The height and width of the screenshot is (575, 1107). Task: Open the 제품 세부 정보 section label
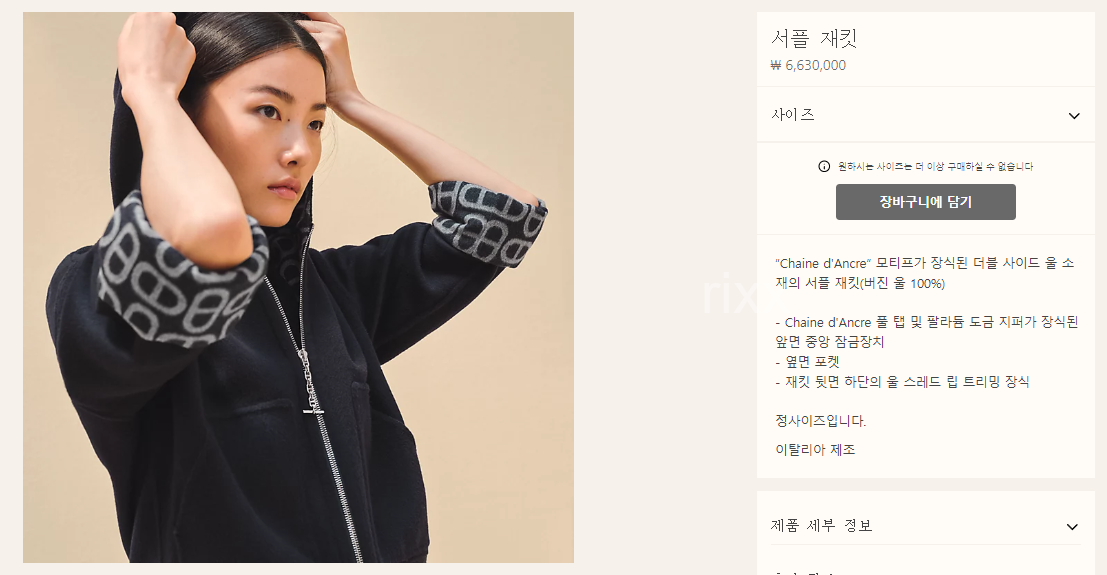(822, 526)
